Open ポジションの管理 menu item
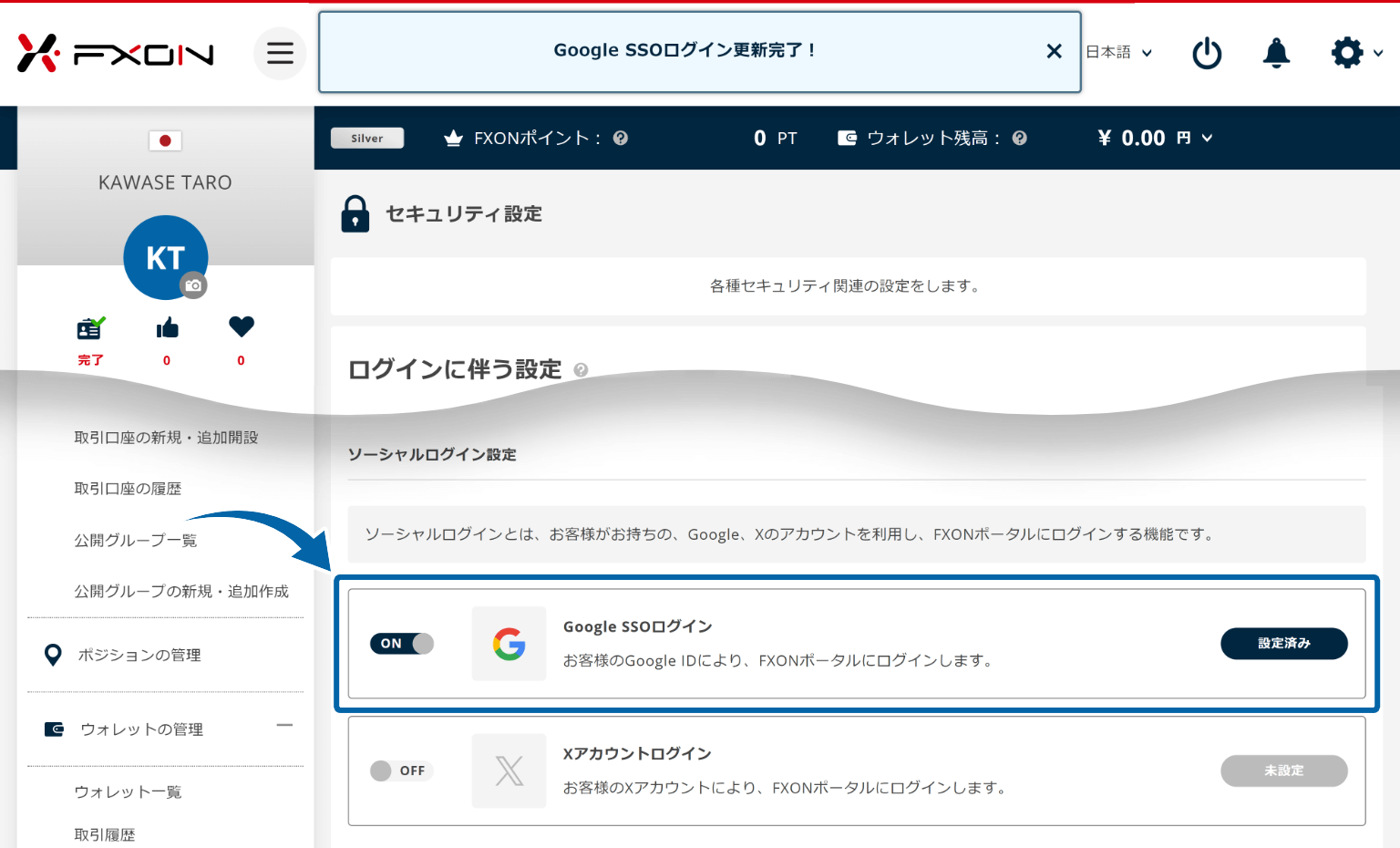Screen dimensions: 1400x848 point(139,655)
